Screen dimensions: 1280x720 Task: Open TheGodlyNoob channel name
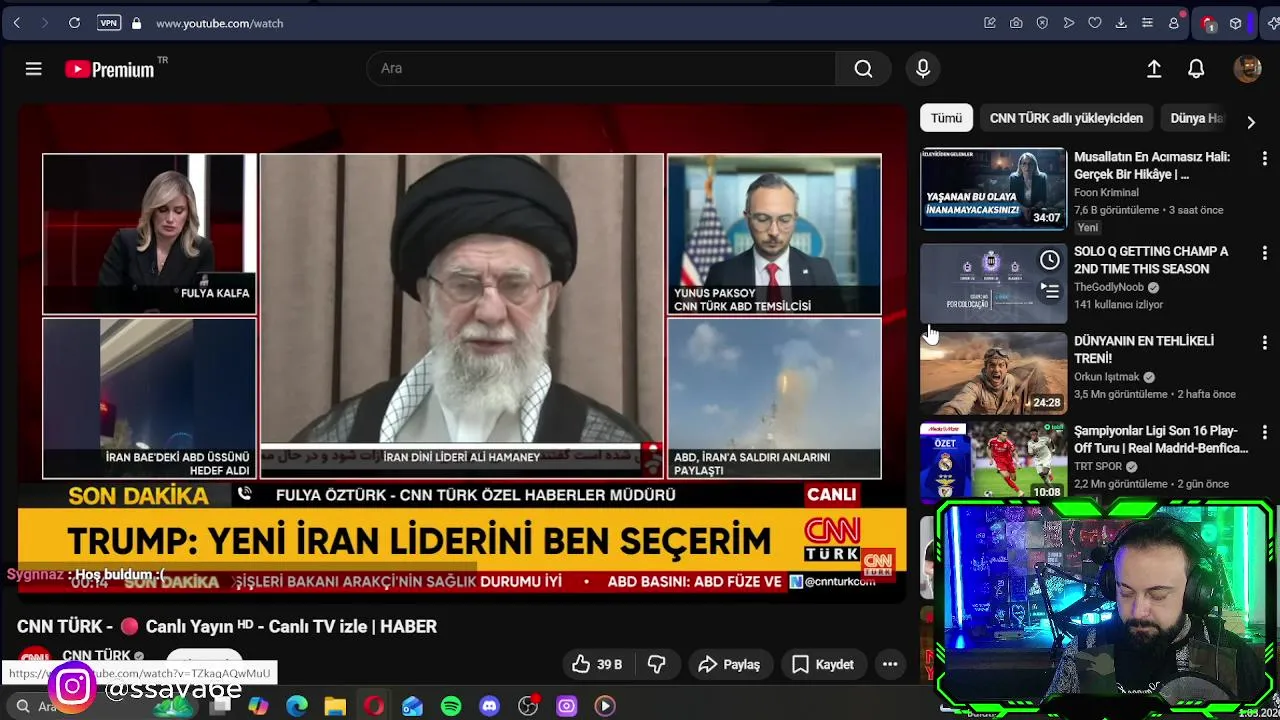(x=1109, y=287)
